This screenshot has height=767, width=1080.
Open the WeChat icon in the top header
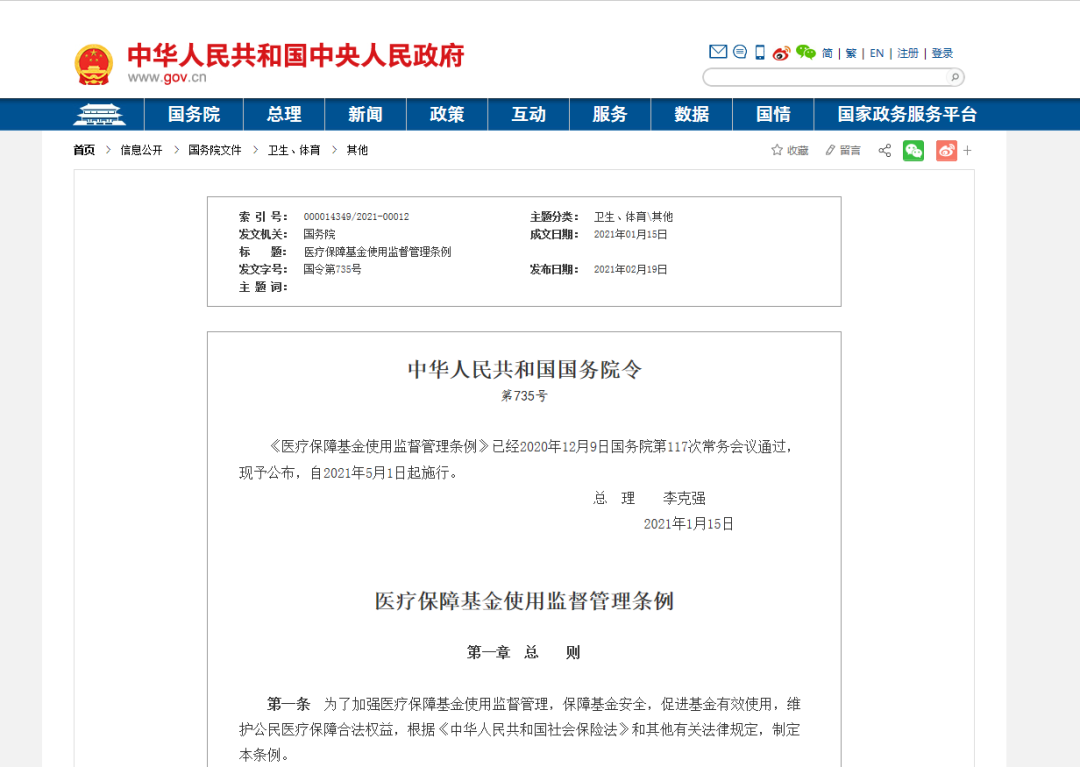click(x=804, y=52)
